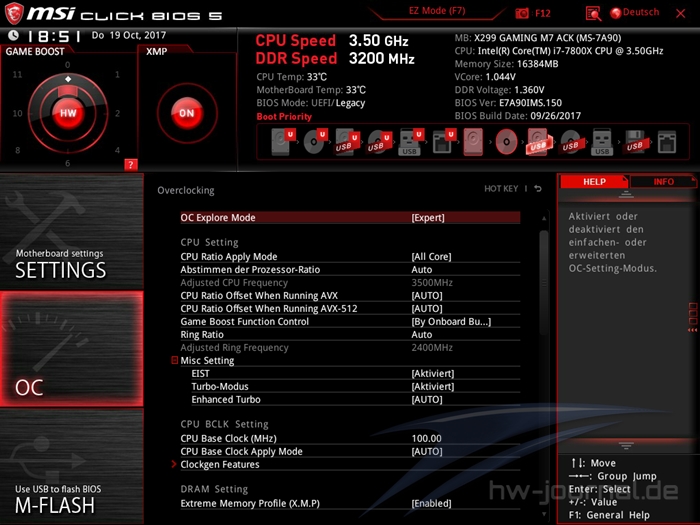This screenshot has width=700, height=525.
Task: Select the red highlighted optical disc boot icon
Action: click(x=506, y=142)
